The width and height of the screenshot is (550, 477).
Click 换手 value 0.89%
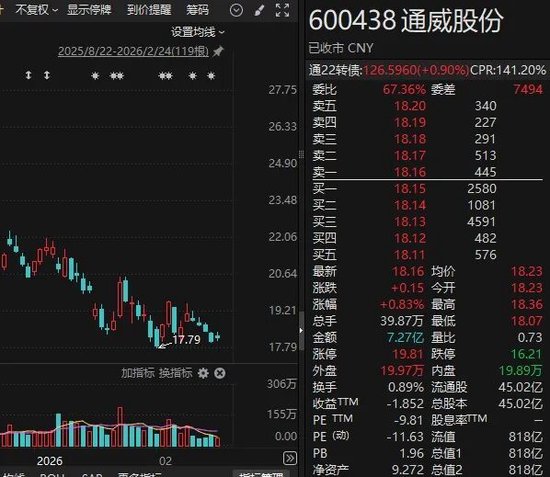[406, 387]
